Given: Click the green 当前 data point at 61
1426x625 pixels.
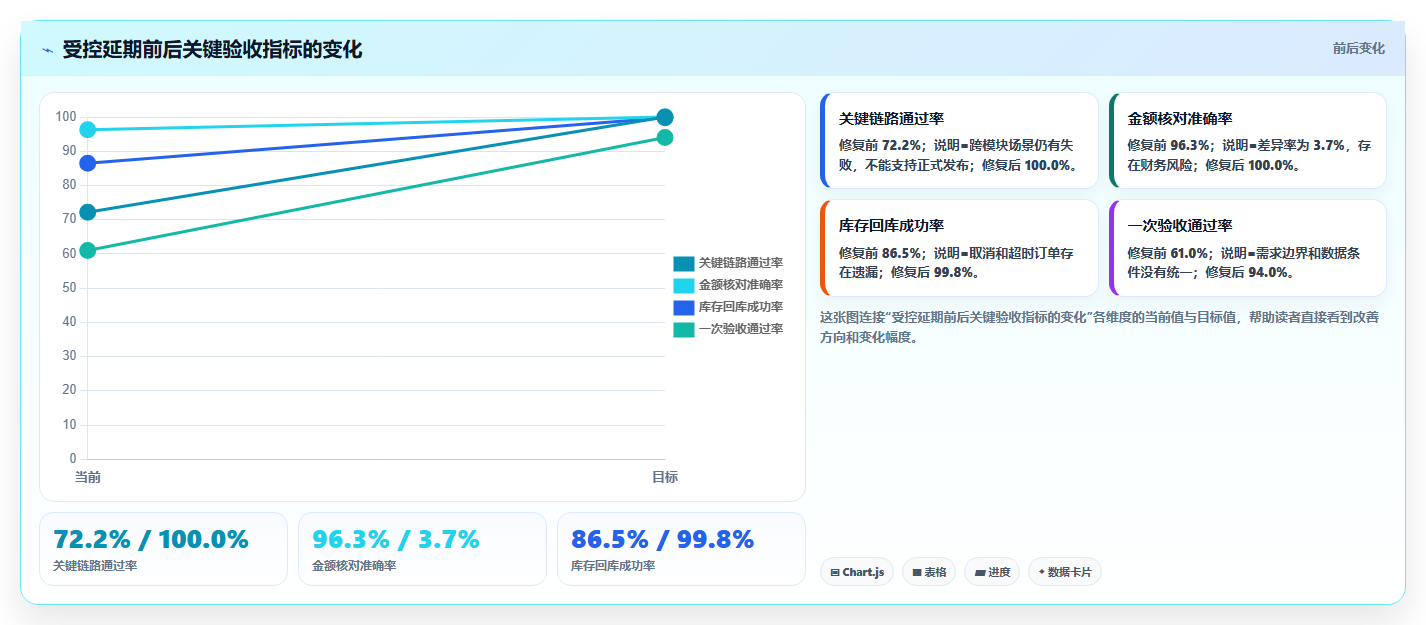Looking at the screenshot, I should [x=88, y=250].
